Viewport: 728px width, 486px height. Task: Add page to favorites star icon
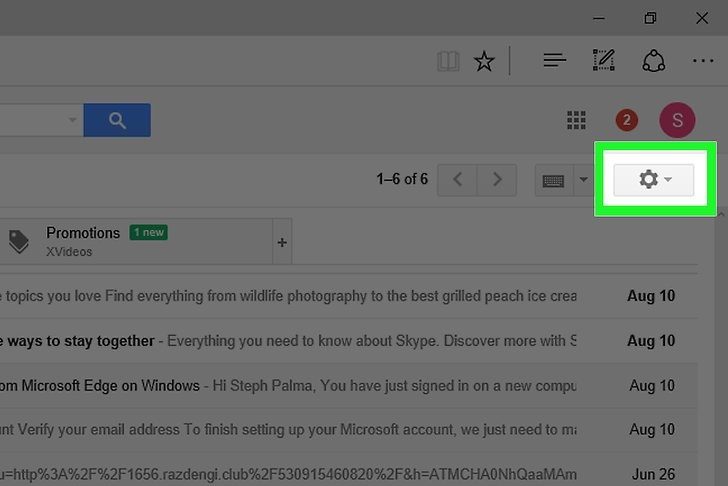click(x=484, y=62)
